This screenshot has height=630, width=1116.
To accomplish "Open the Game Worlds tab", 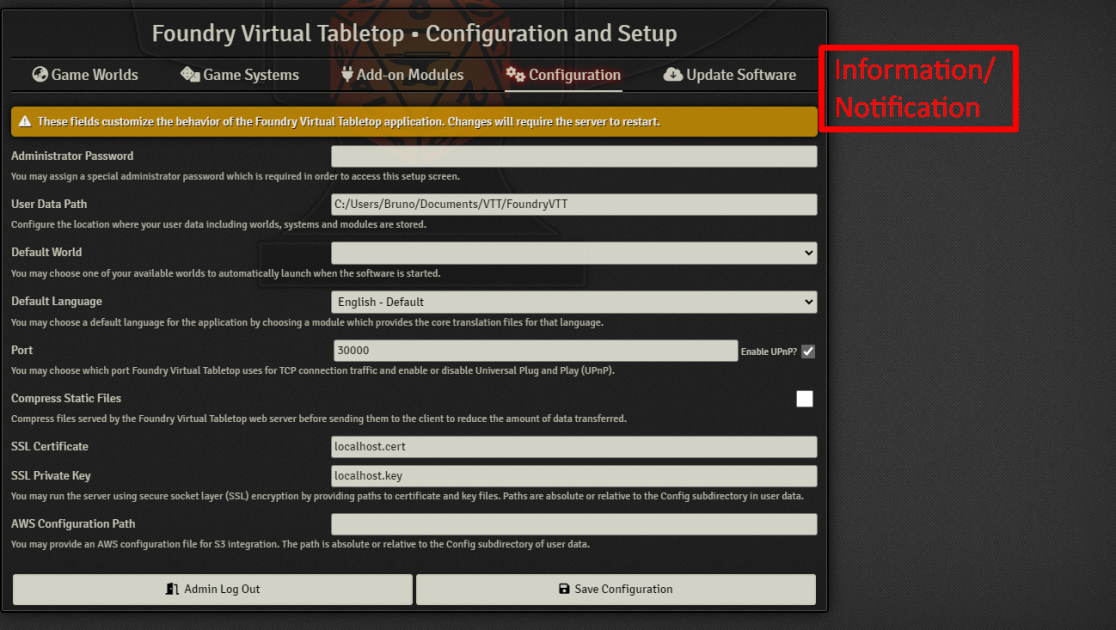I will [x=85, y=75].
